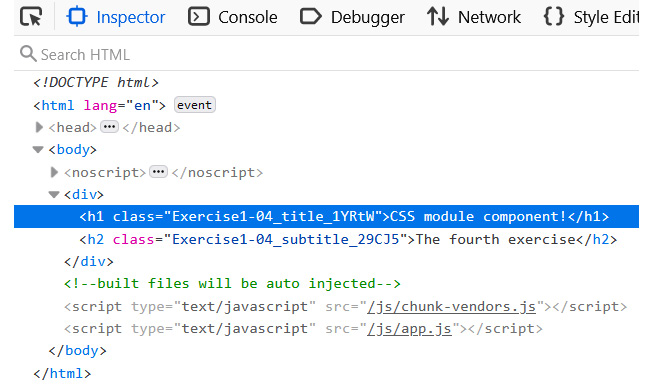Select the html lang="en" opening tag
654x389 pixels.
[x=99, y=105]
